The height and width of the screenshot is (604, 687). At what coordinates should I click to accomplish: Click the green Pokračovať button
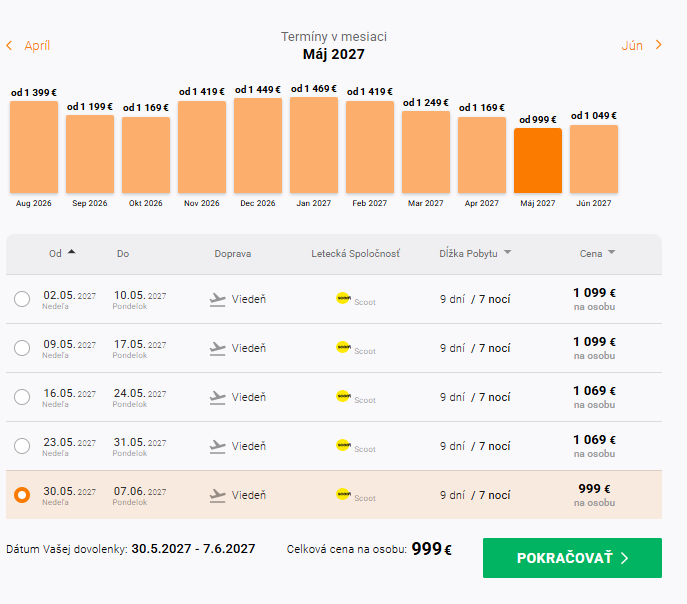pyautogui.click(x=572, y=558)
